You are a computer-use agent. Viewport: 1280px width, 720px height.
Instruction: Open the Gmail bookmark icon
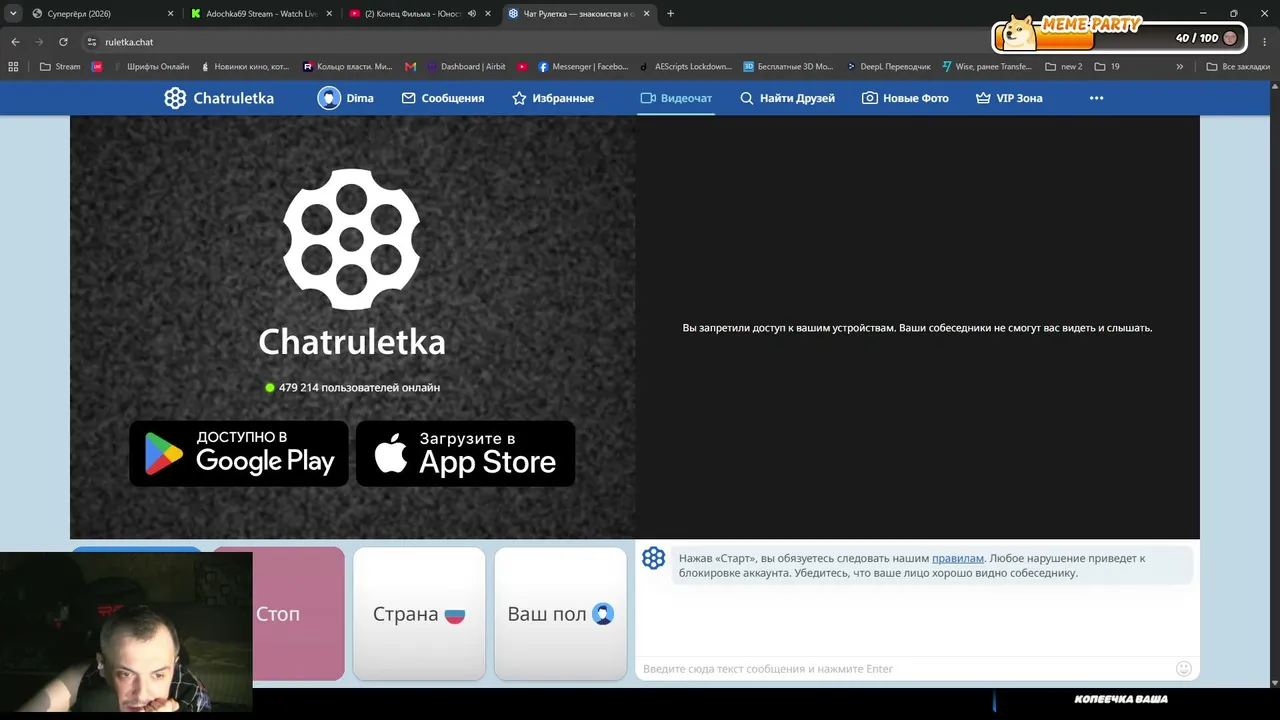(410, 67)
